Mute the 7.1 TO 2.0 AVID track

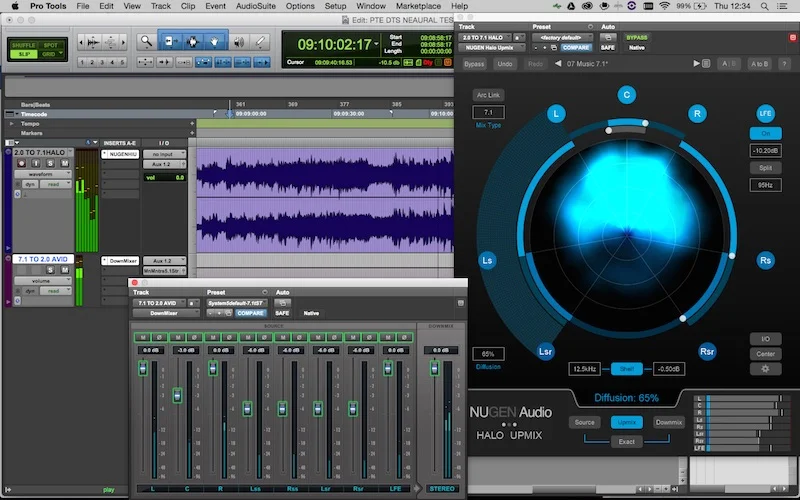(65, 270)
